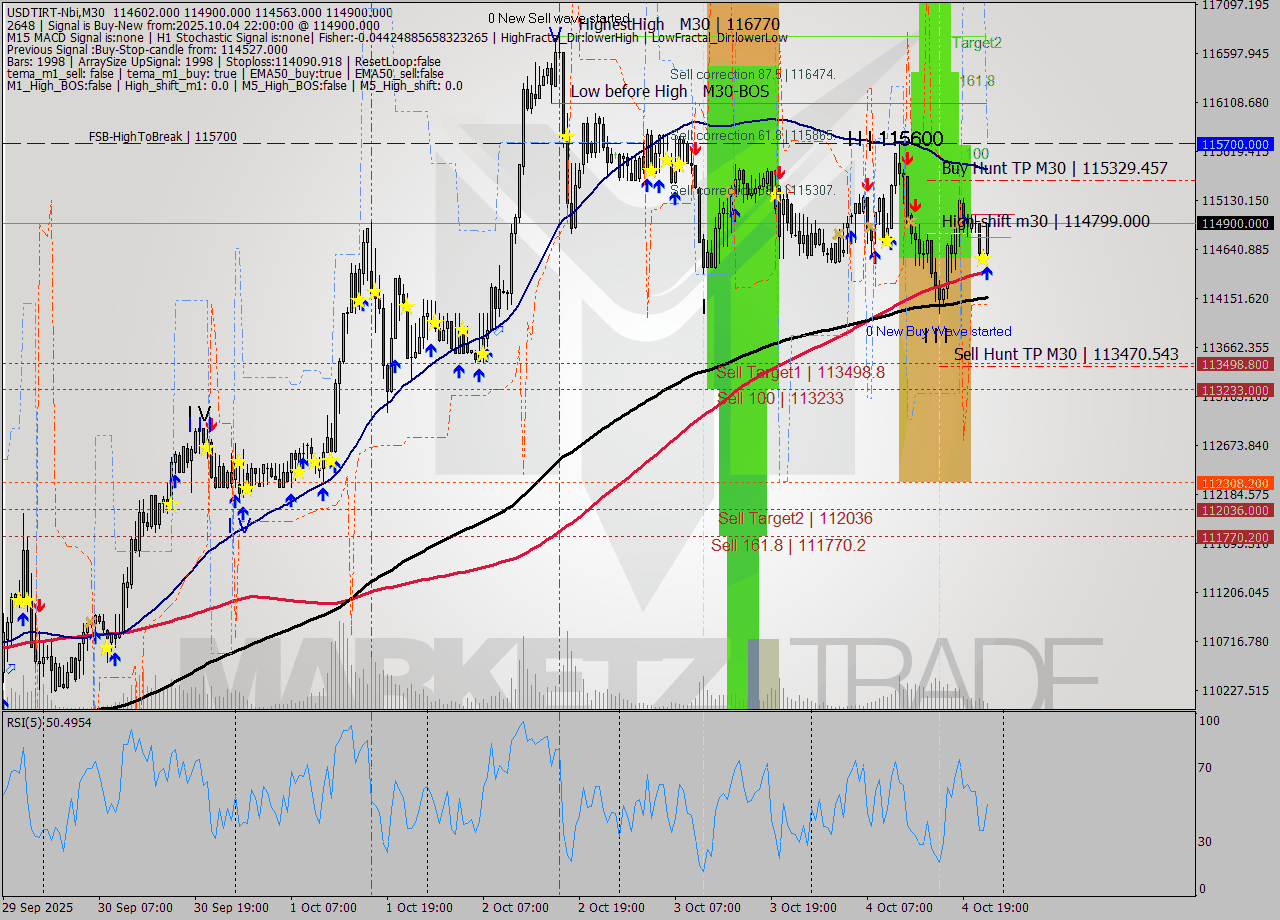Click the Buy Hunt TP M30 label
Screen dimensions: 1280x920
pyautogui.click(x=1055, y=169)
